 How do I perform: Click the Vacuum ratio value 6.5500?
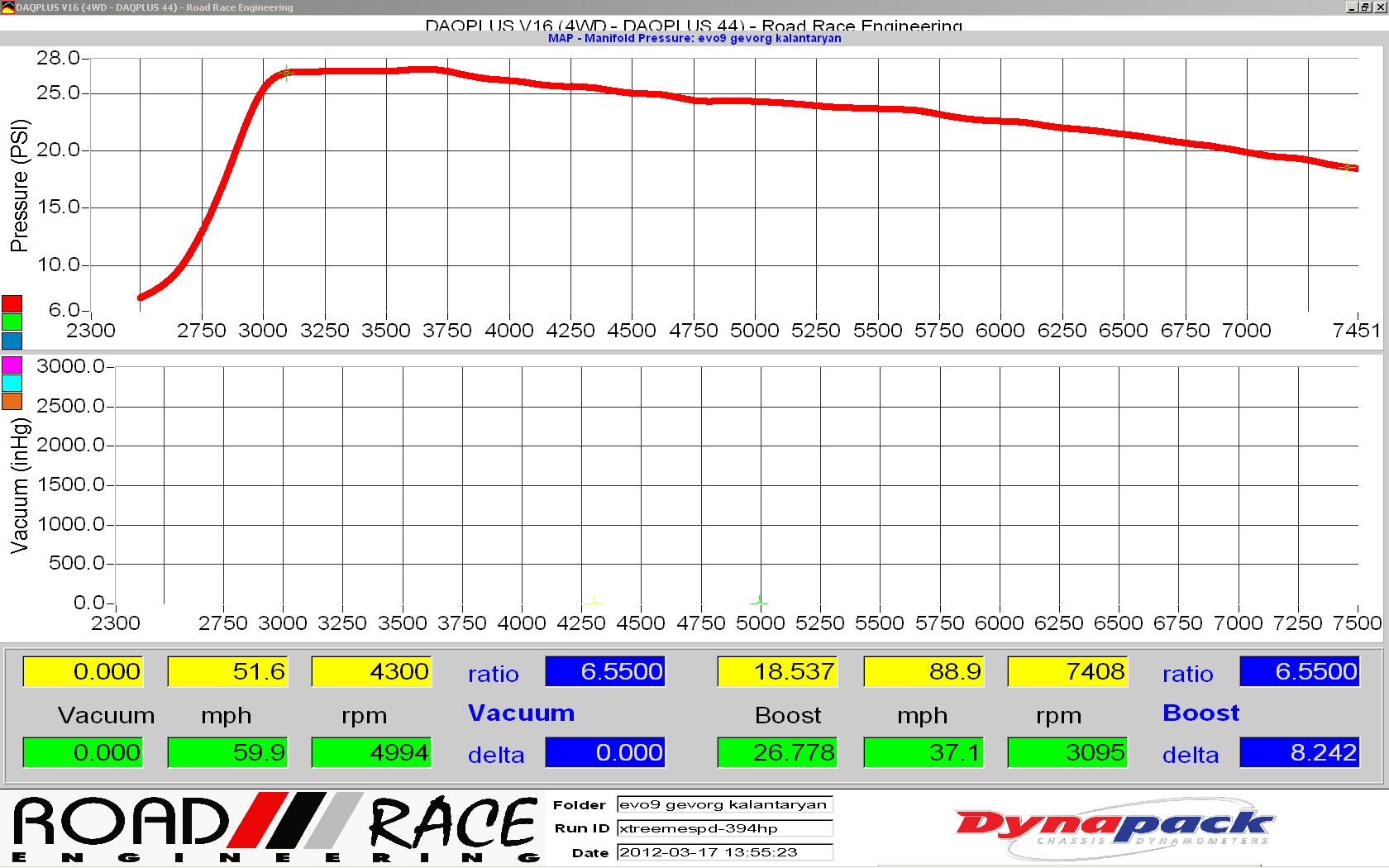[605, 671]
